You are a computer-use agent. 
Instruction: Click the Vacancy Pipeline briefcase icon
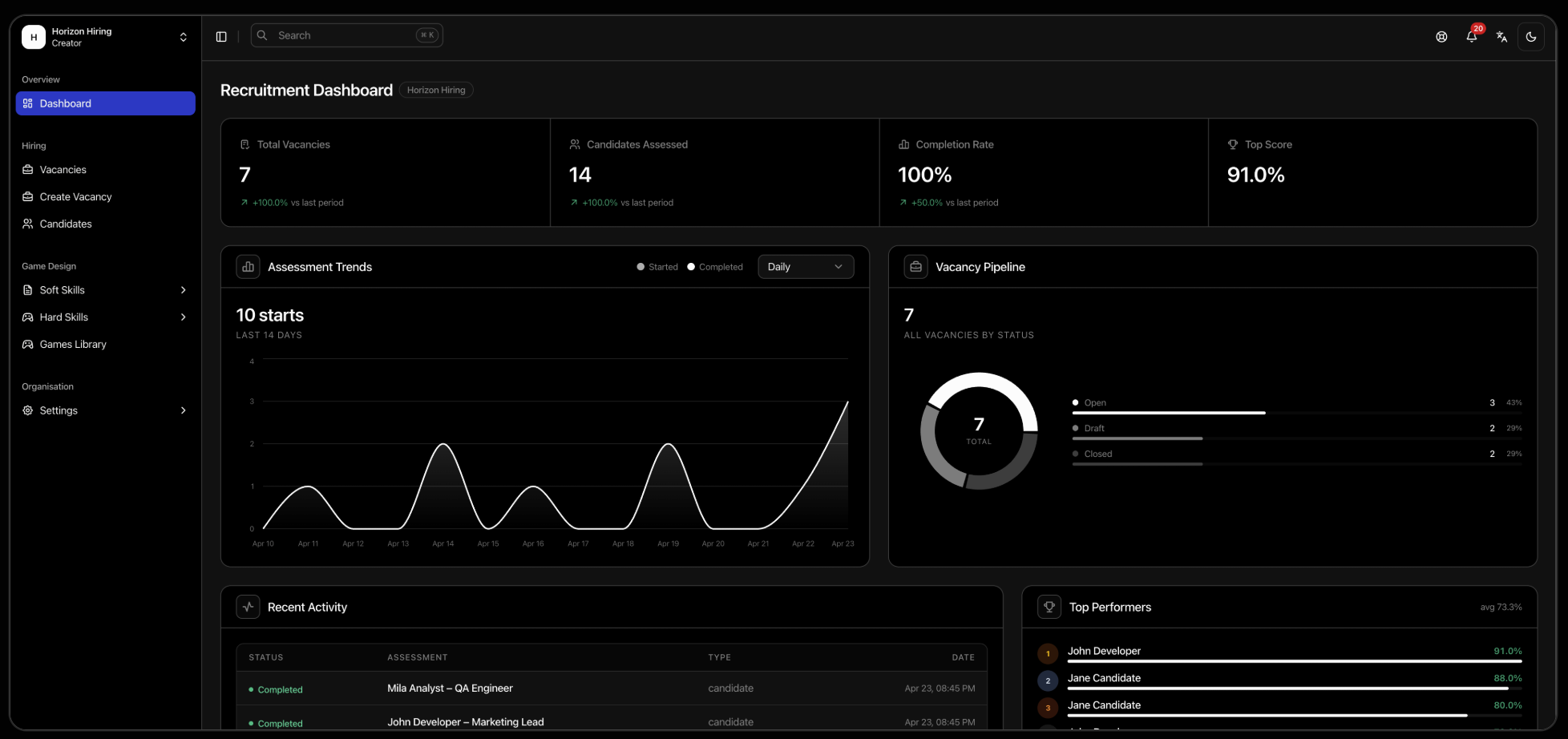pyautogui.click(x=915, y=267)
